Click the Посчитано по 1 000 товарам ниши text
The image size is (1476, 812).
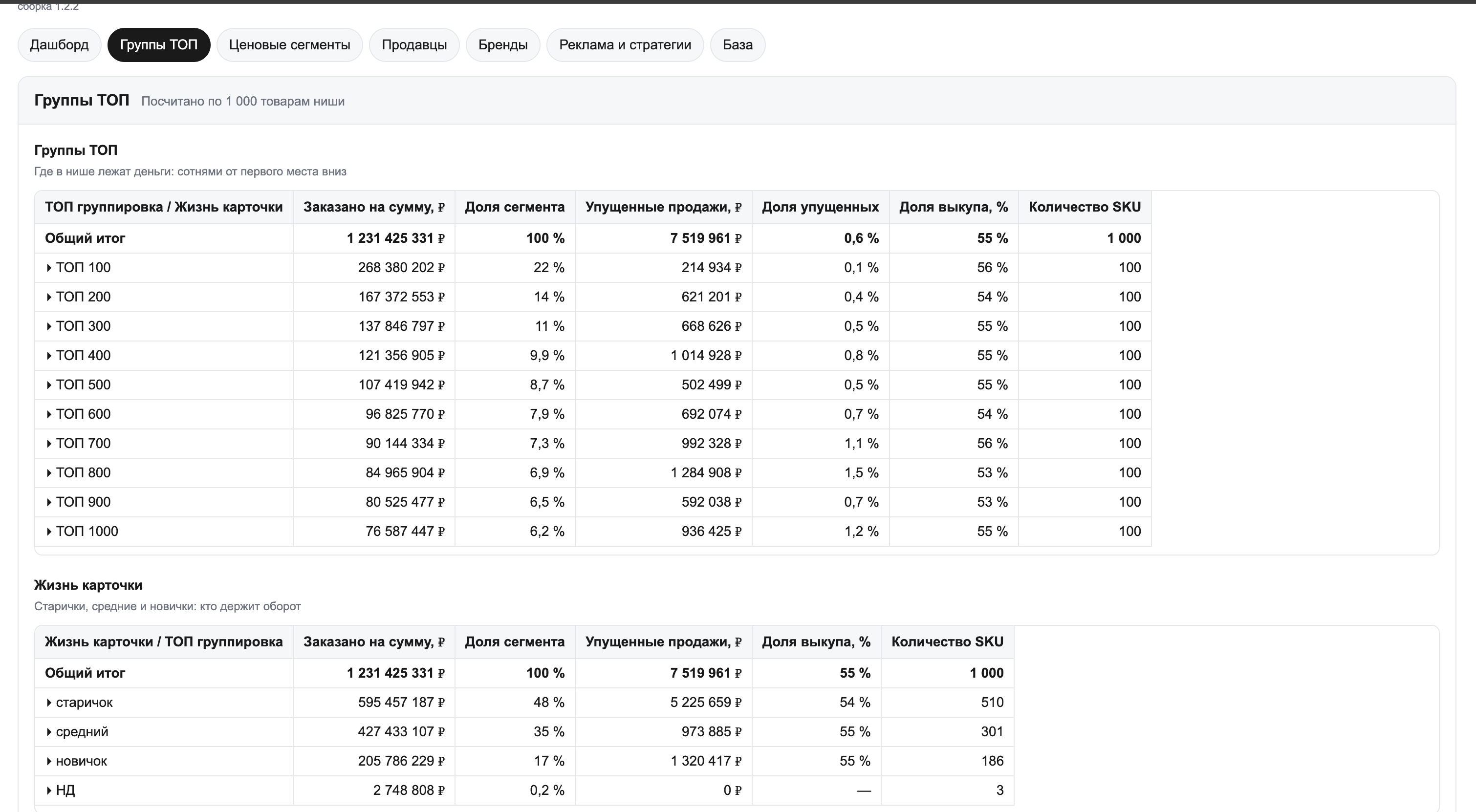[243, 101]
